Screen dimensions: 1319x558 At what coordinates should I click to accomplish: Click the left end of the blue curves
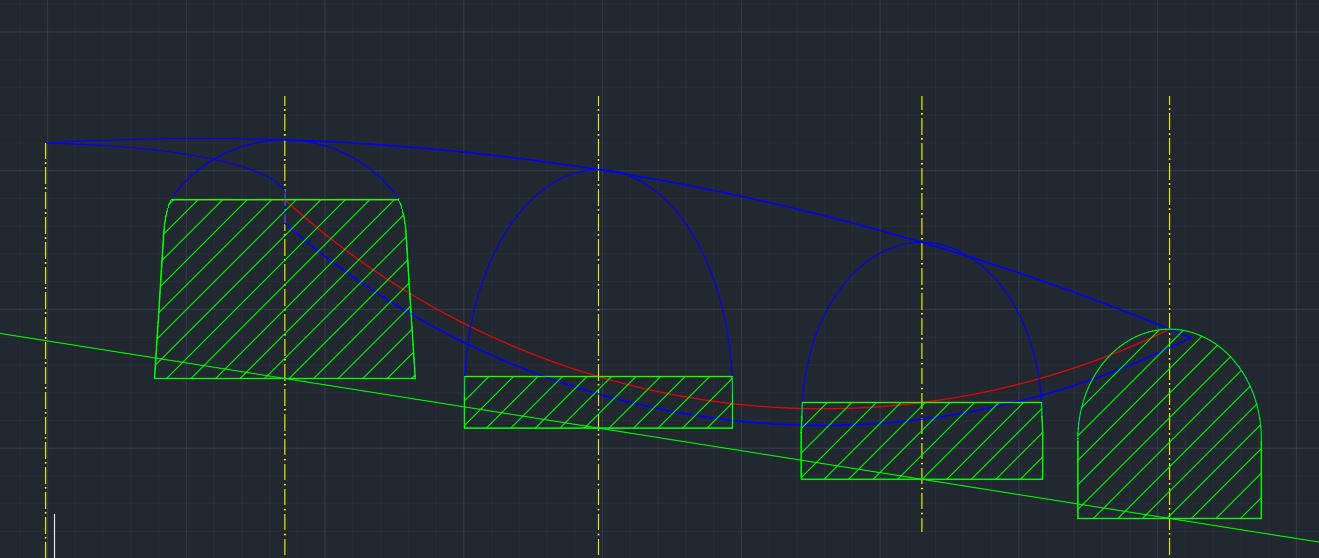[x=48, y=143]
